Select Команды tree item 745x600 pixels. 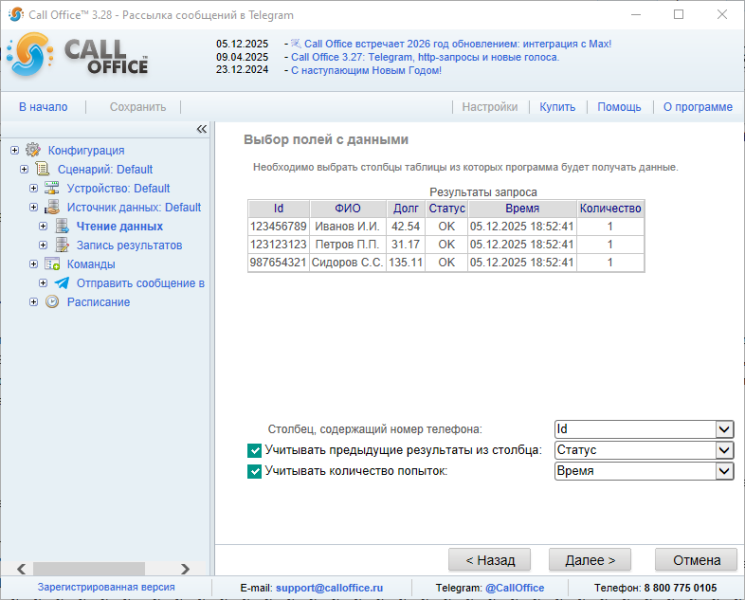[91, 264]
